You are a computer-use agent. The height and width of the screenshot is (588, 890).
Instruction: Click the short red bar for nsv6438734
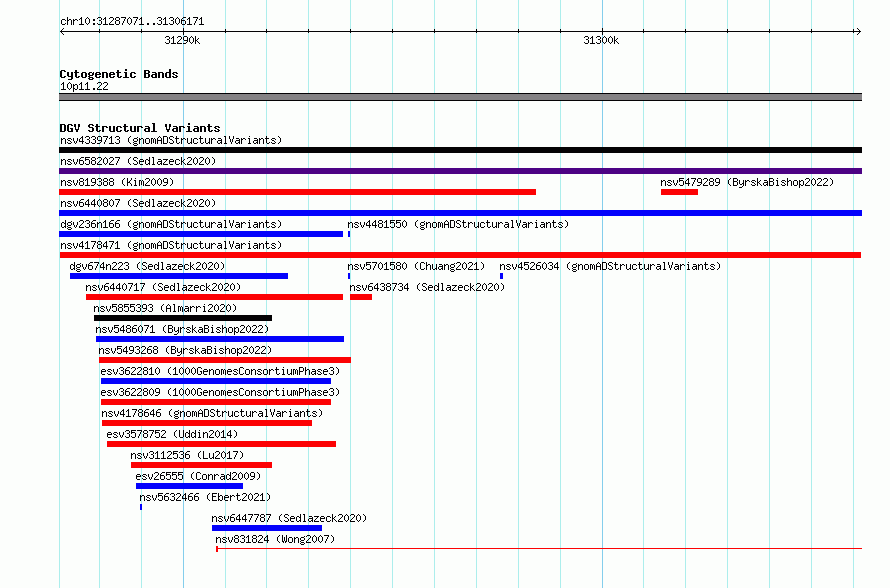point(361,297)
